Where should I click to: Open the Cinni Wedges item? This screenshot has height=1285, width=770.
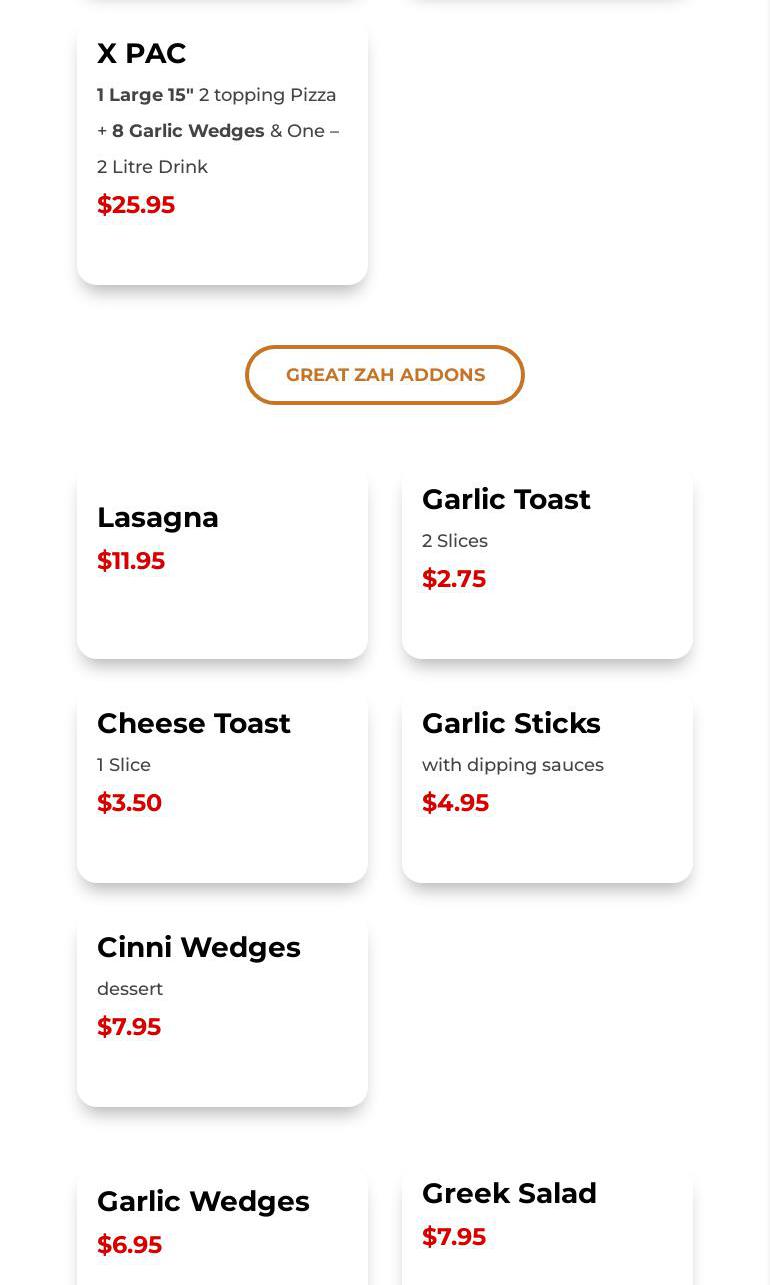pyautogui.click(x=199, y=947)
